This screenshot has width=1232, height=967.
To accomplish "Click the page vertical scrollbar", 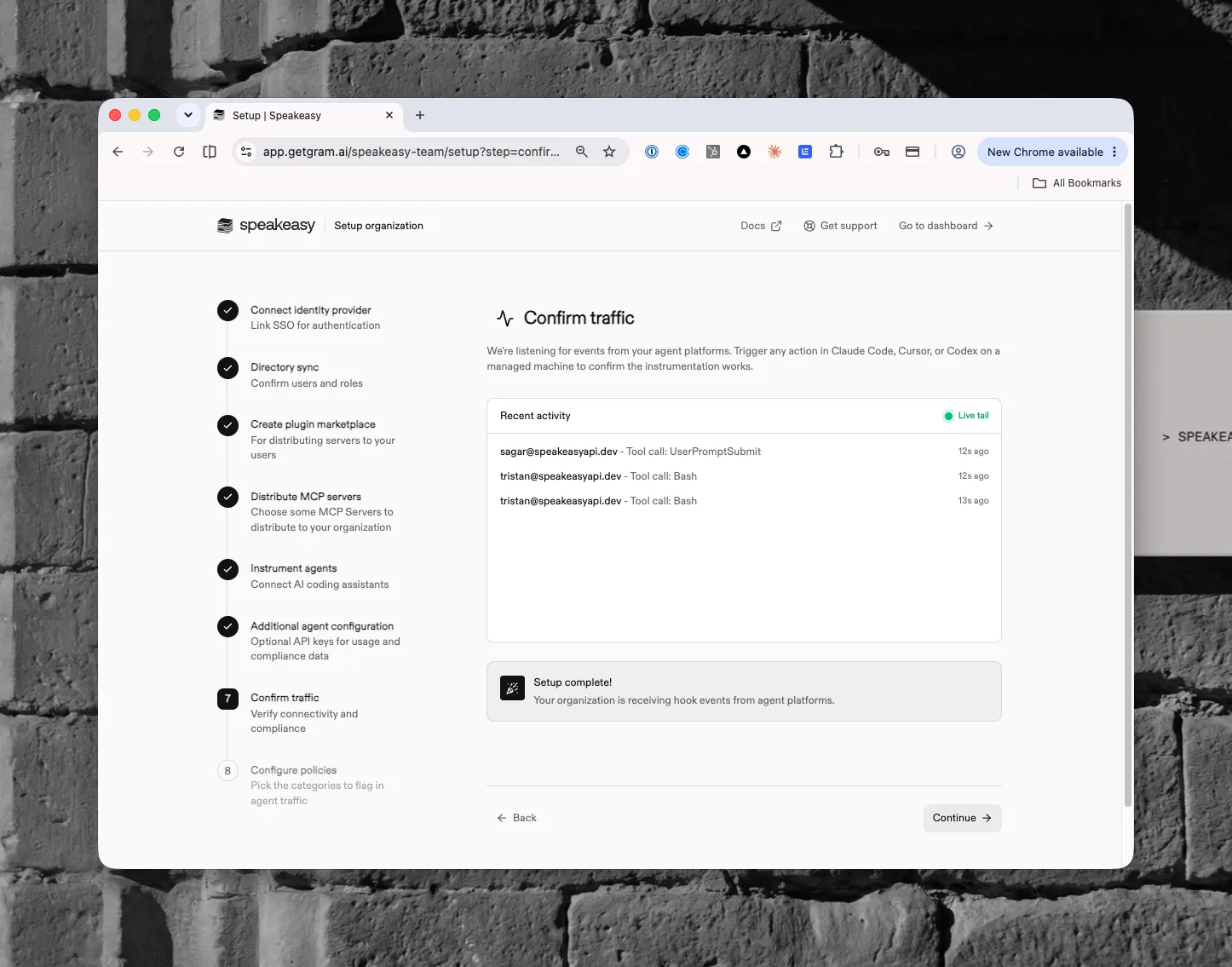I will 1128,504.
